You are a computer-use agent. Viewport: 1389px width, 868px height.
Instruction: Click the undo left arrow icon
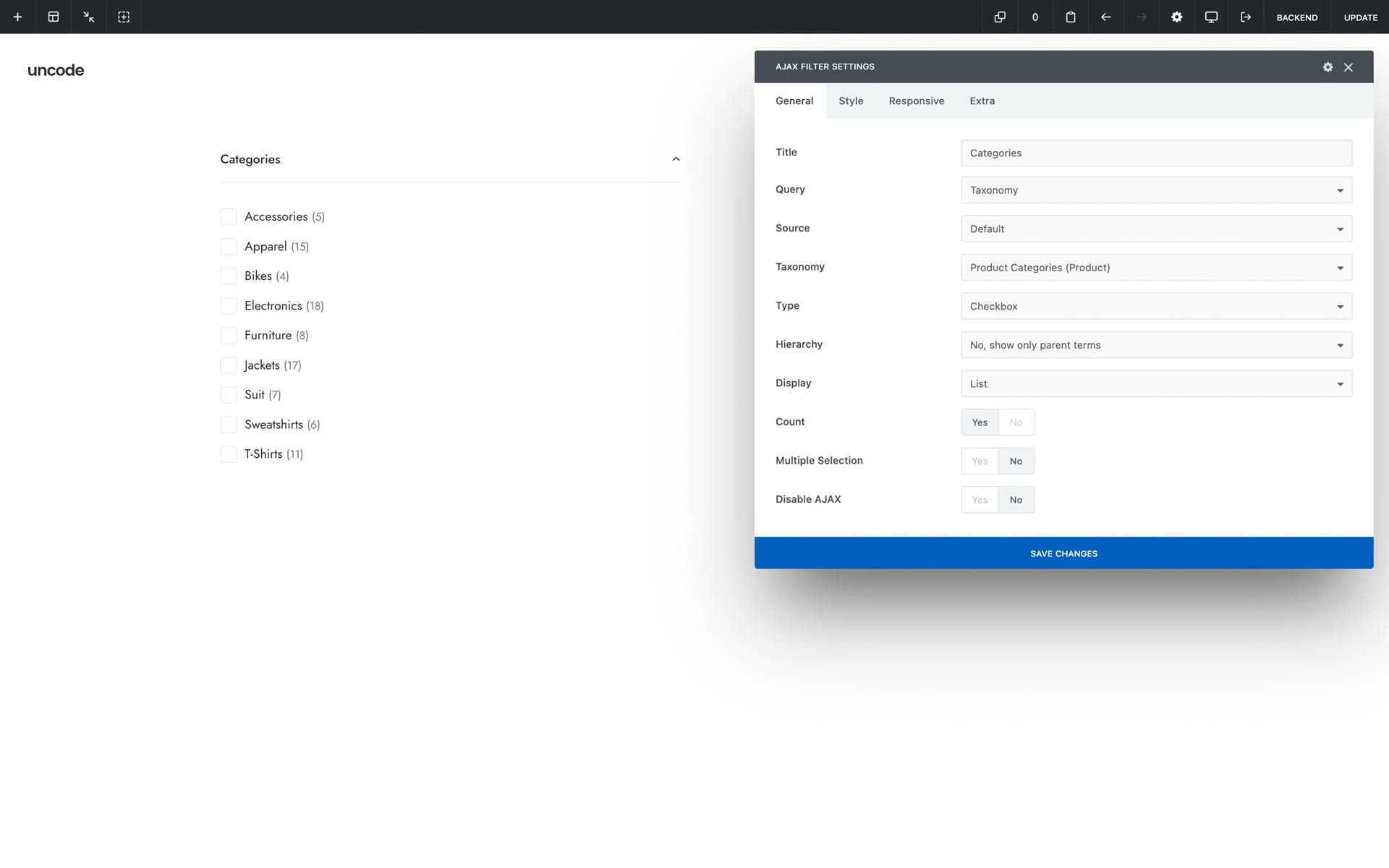tap(1105, 17)
